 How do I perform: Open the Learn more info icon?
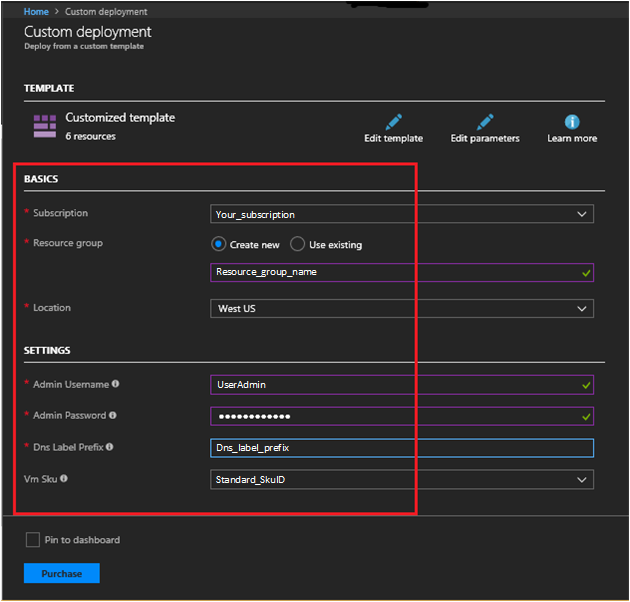[572, 122]
